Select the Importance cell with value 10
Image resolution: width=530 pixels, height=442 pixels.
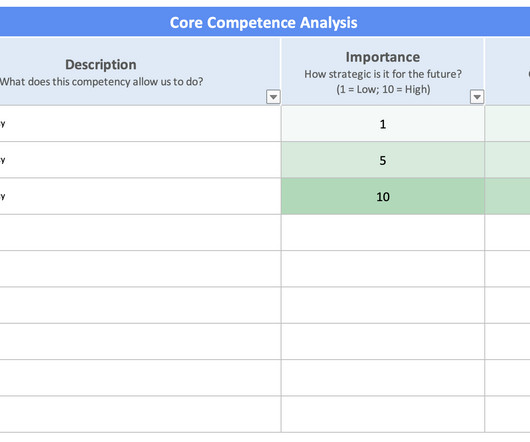pos(383,196)
